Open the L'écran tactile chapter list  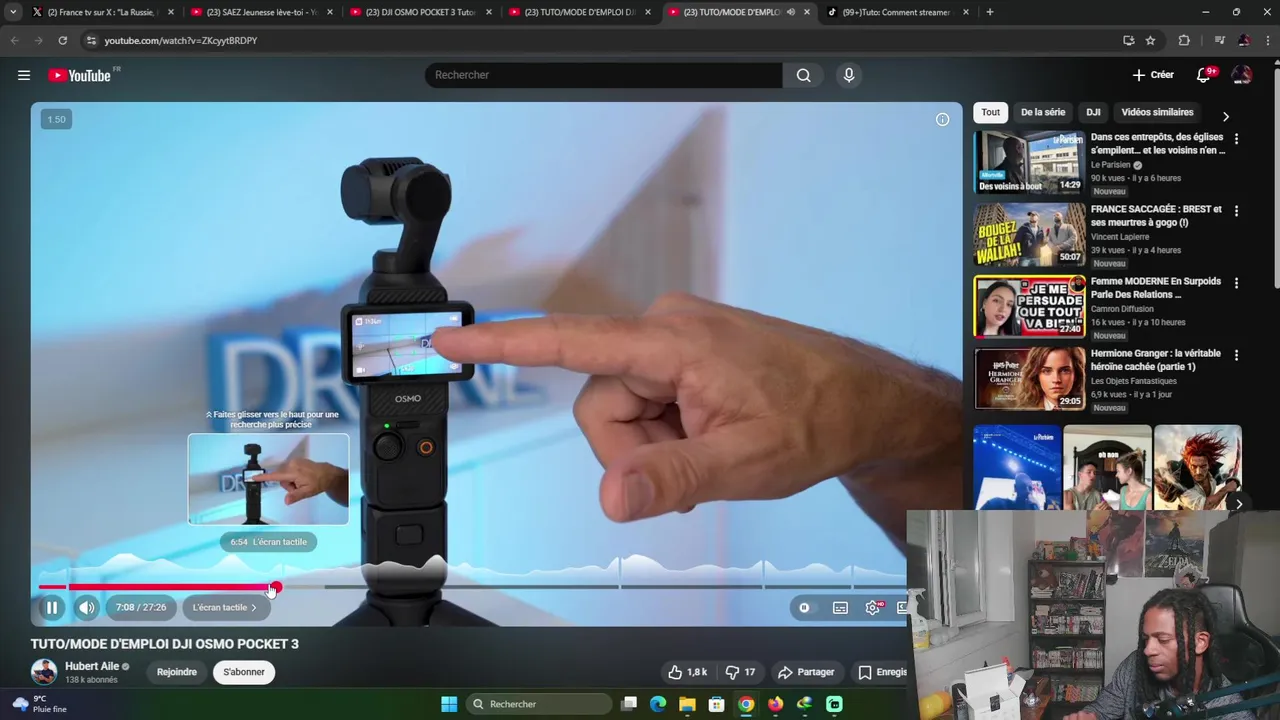(225, 607)
